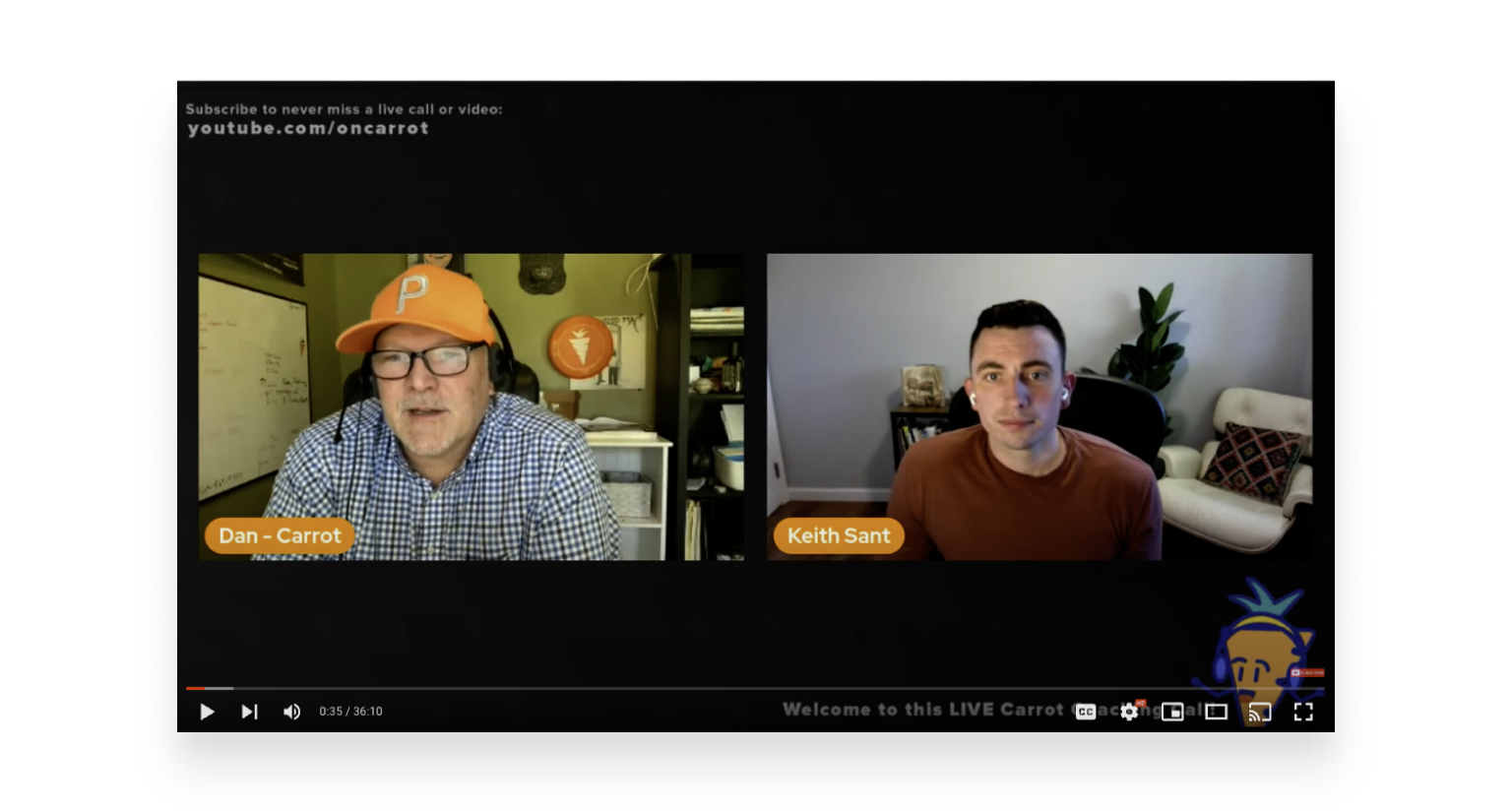Image resolution: width=1512 pixels, height=811 pixels.
Task: Enable theater mode
Action: coord(1217,712)
